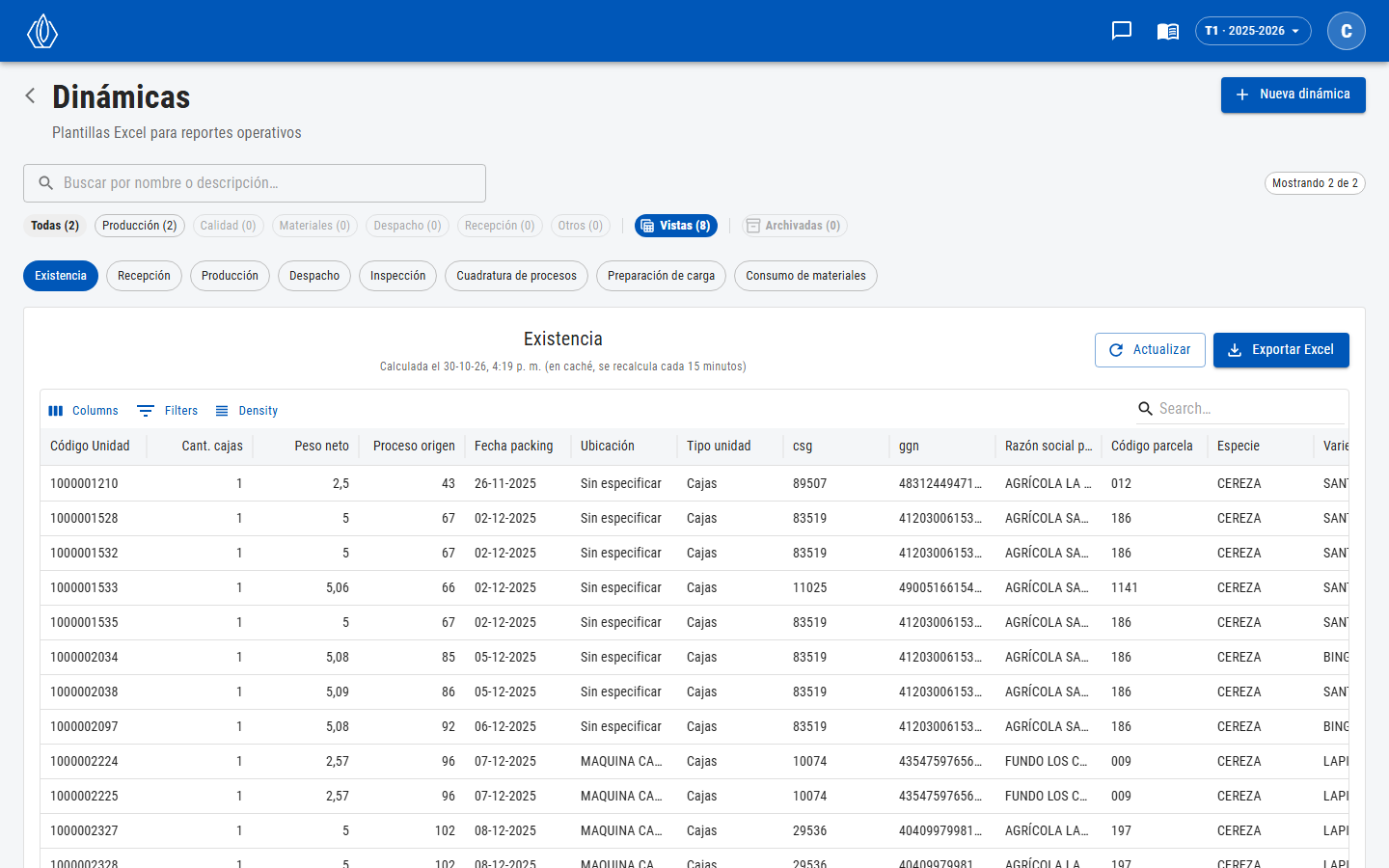Click the Nueva dinámica button

click(x=1294, y=95)
